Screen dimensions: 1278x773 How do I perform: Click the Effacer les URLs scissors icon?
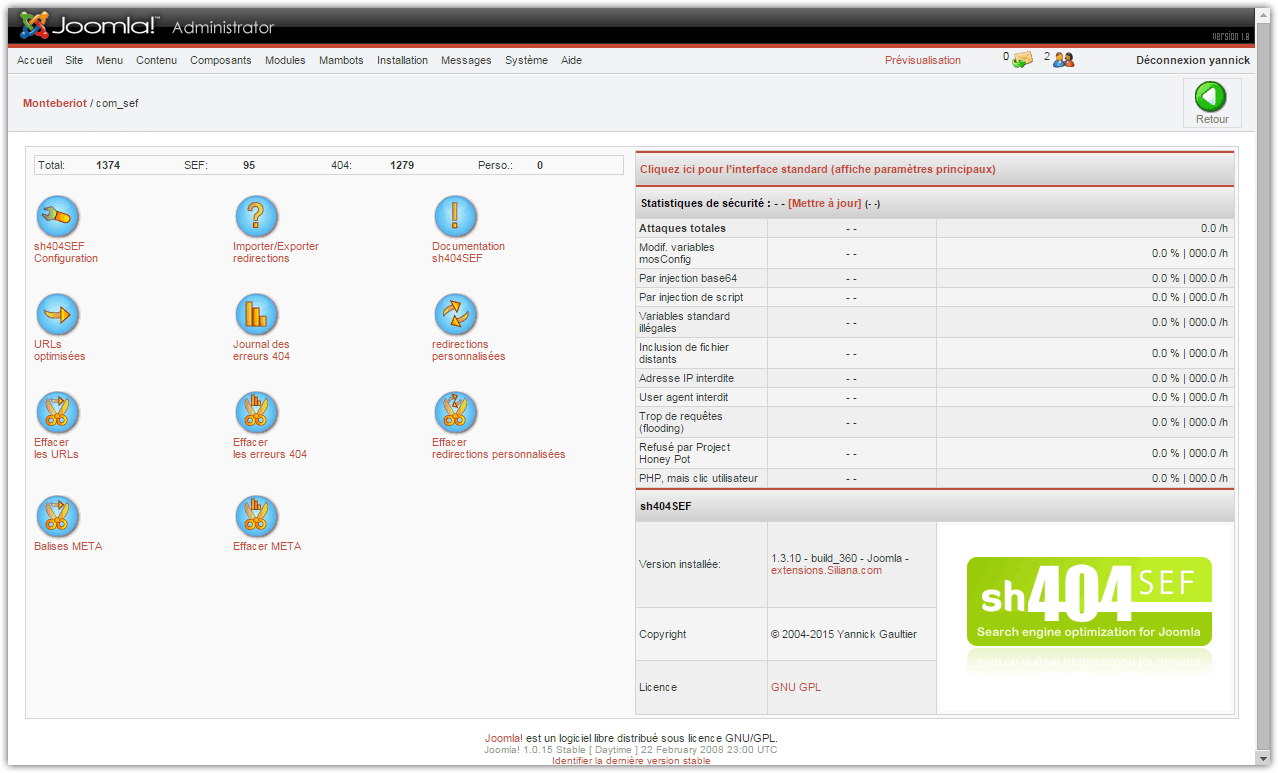click(x=57, y=412)
